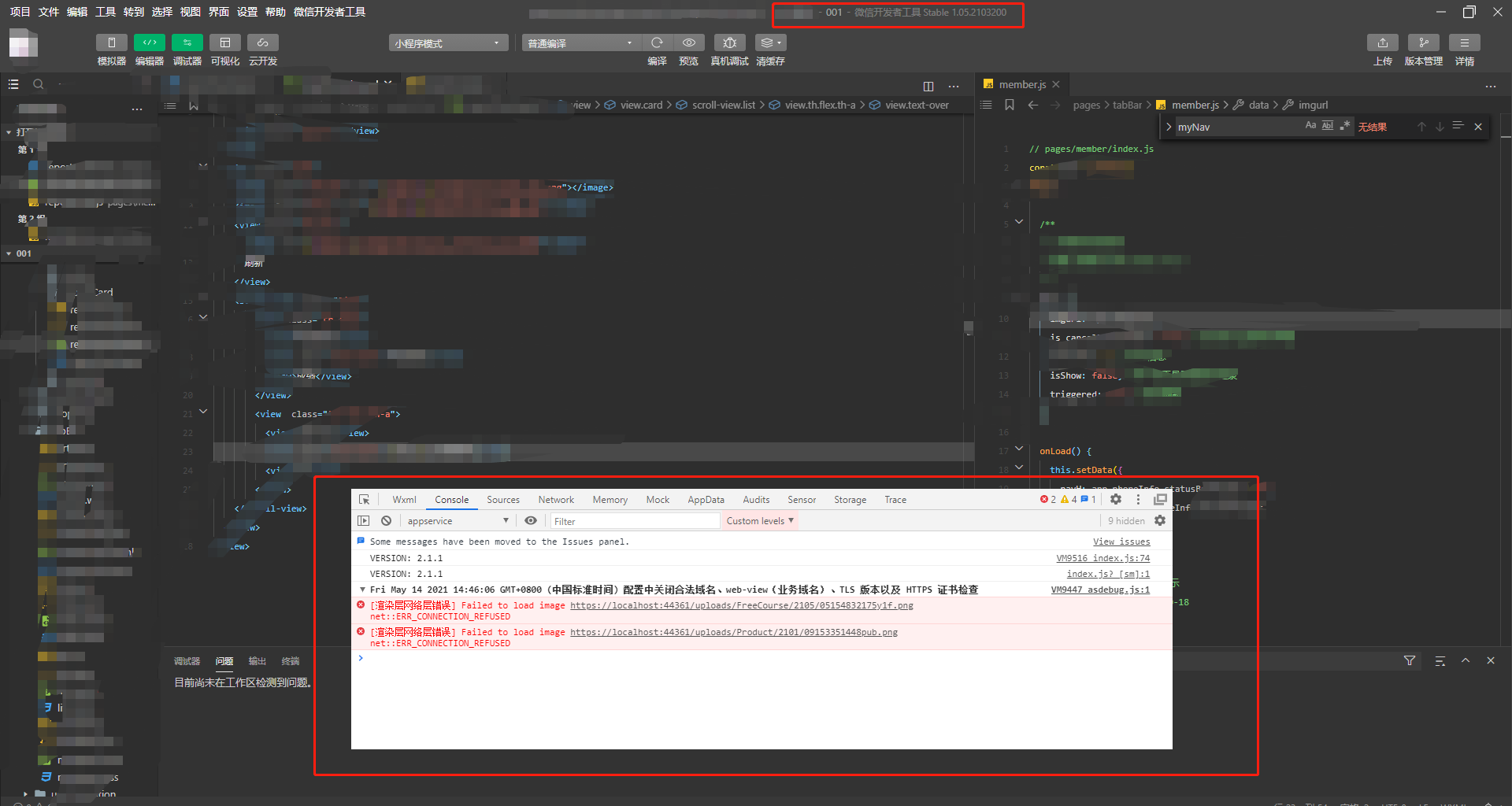Open the VM9447 asdebug.js:1 source link
This screenshot has width=1512, height=806.
coord(1100,590)
